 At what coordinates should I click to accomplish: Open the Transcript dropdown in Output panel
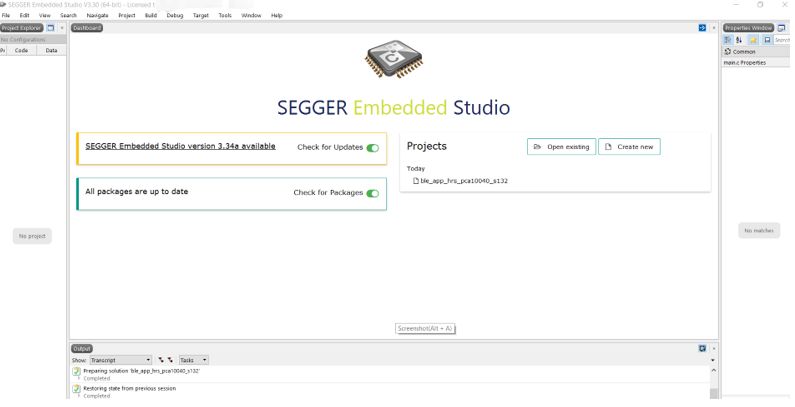(120, 359)
